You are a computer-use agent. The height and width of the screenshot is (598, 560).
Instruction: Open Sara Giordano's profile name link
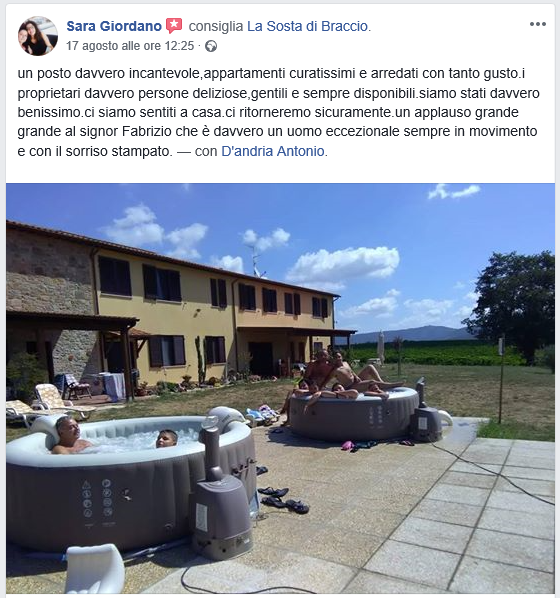click(114, 26)
